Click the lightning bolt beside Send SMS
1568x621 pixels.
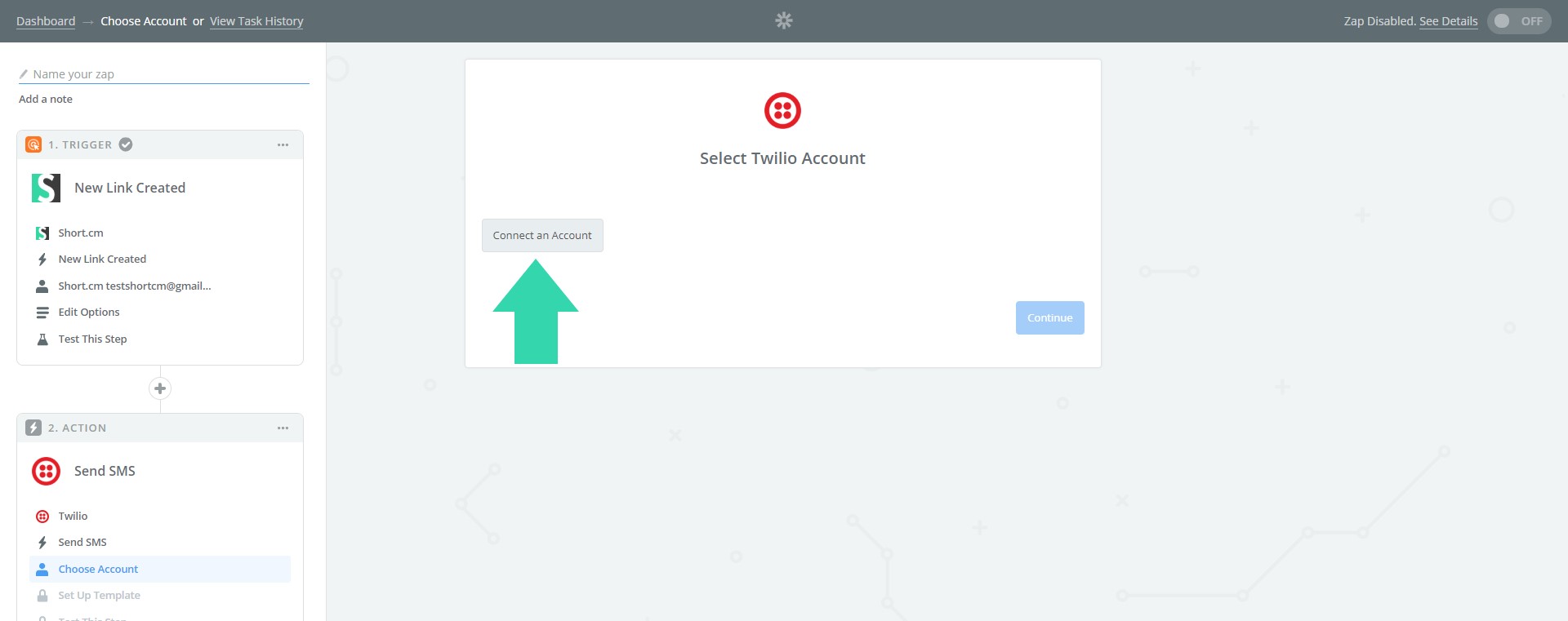[42, 543]
